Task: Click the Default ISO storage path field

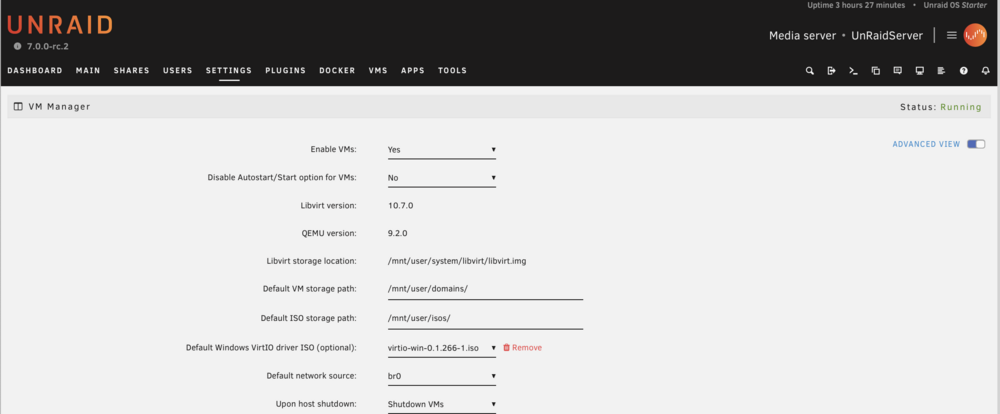Action: pos(485,318)
